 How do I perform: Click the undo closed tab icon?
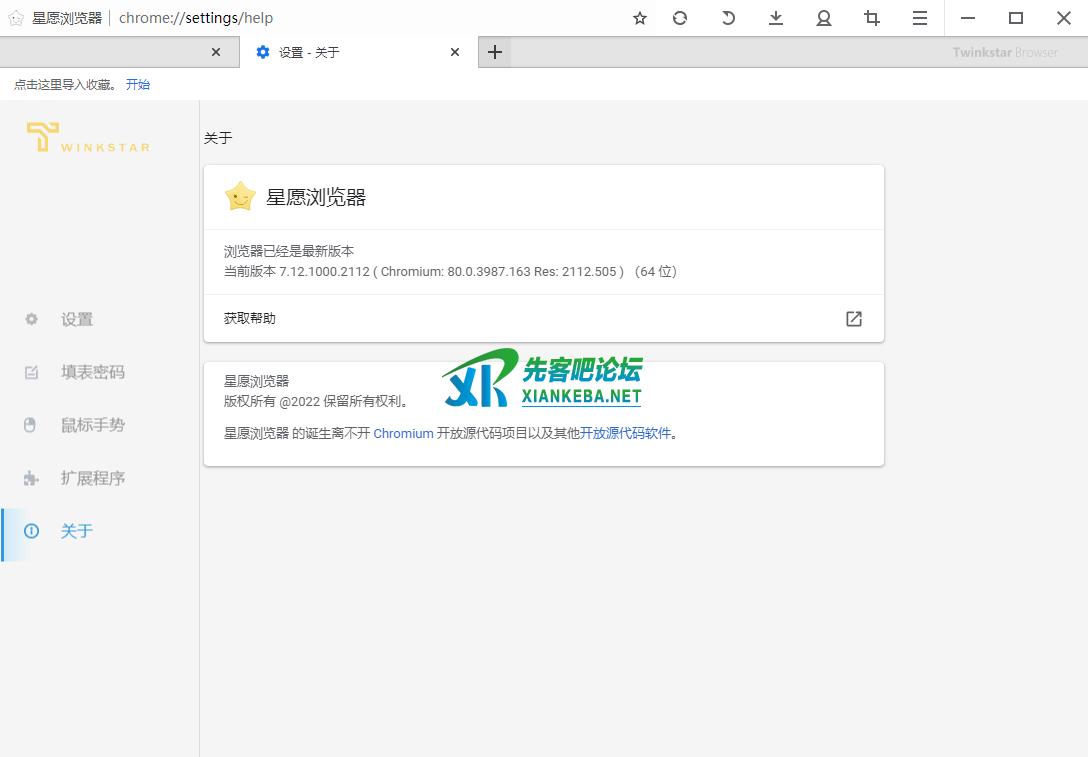[728, 18]
